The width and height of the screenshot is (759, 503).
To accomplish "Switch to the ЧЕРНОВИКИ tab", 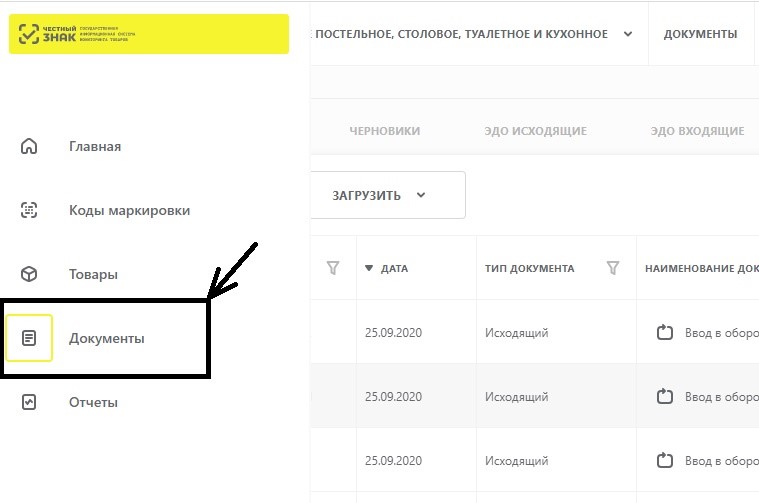I will click(x=385, y=131).
